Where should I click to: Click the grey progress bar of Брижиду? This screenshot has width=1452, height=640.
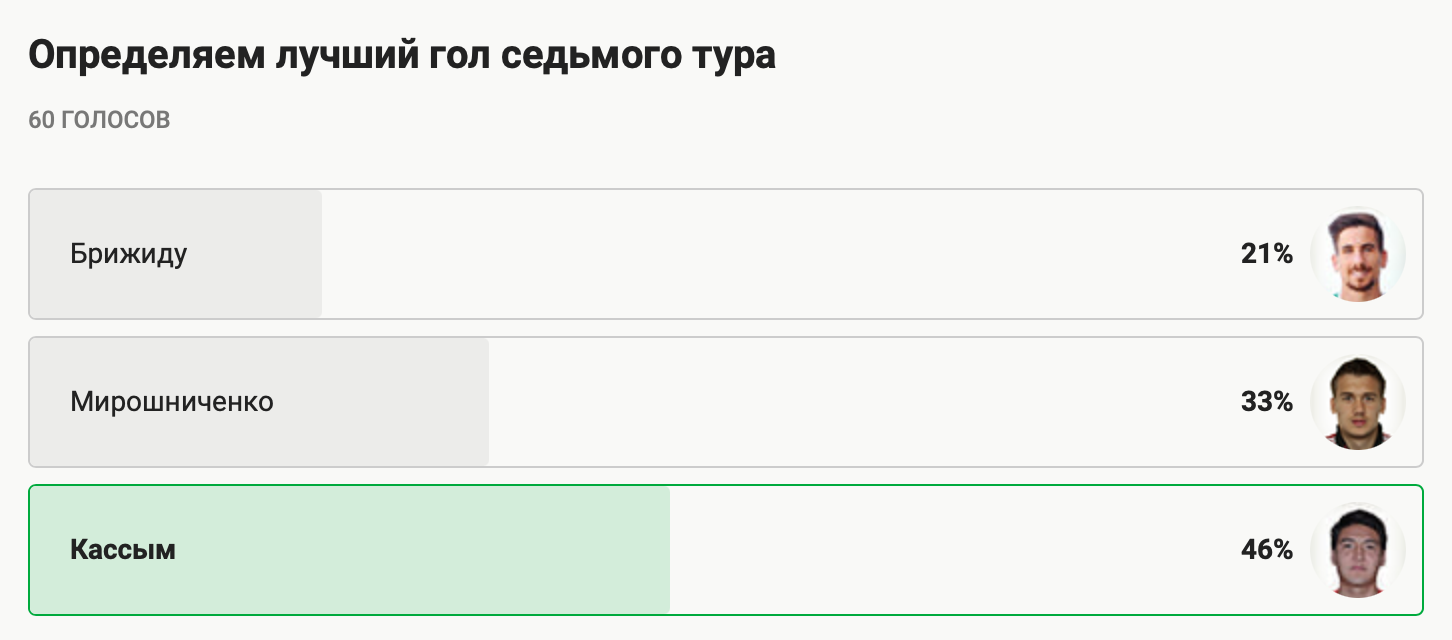pos(175,254)
